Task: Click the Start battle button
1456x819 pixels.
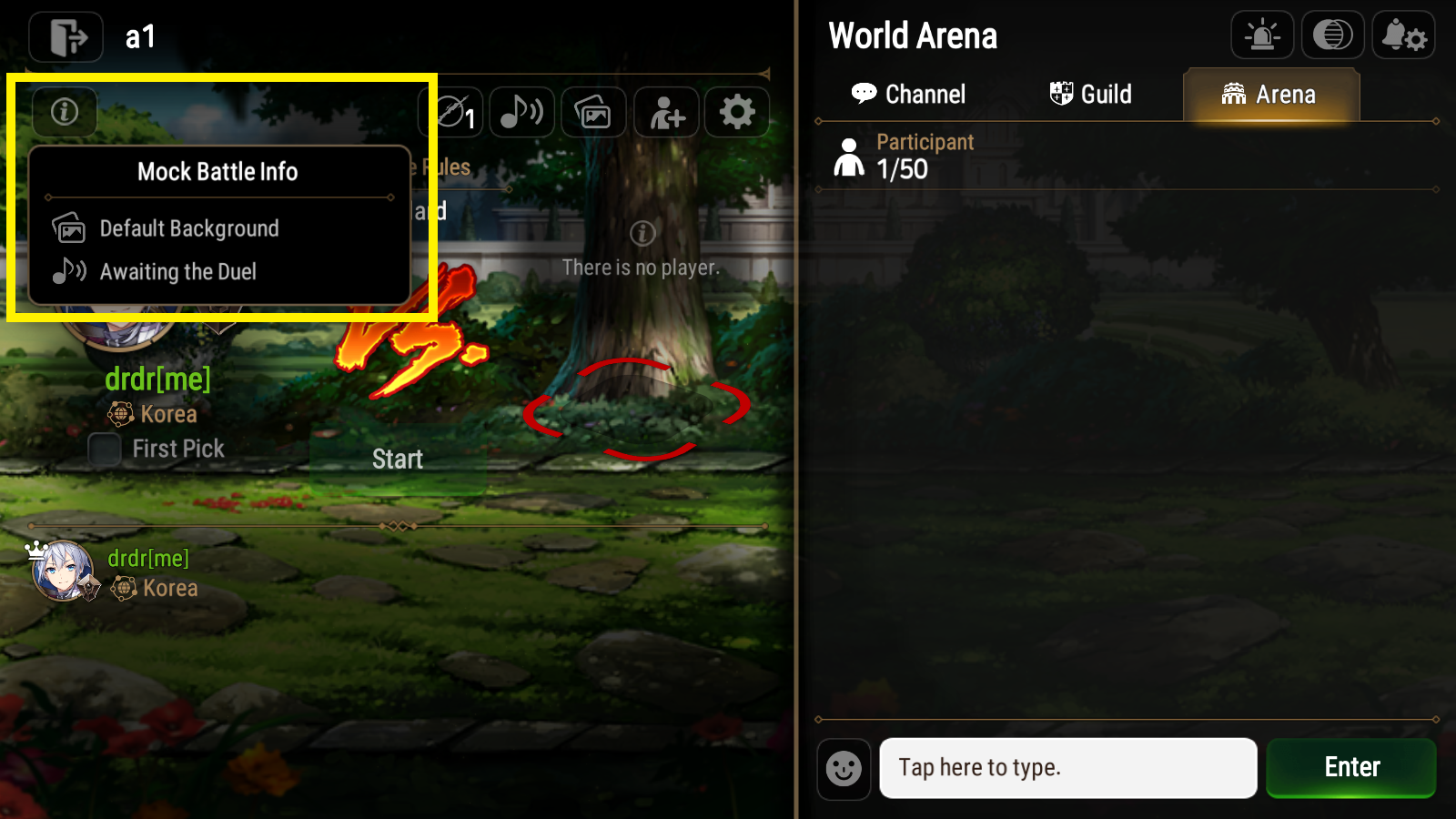Action: [x=398, y=459]
